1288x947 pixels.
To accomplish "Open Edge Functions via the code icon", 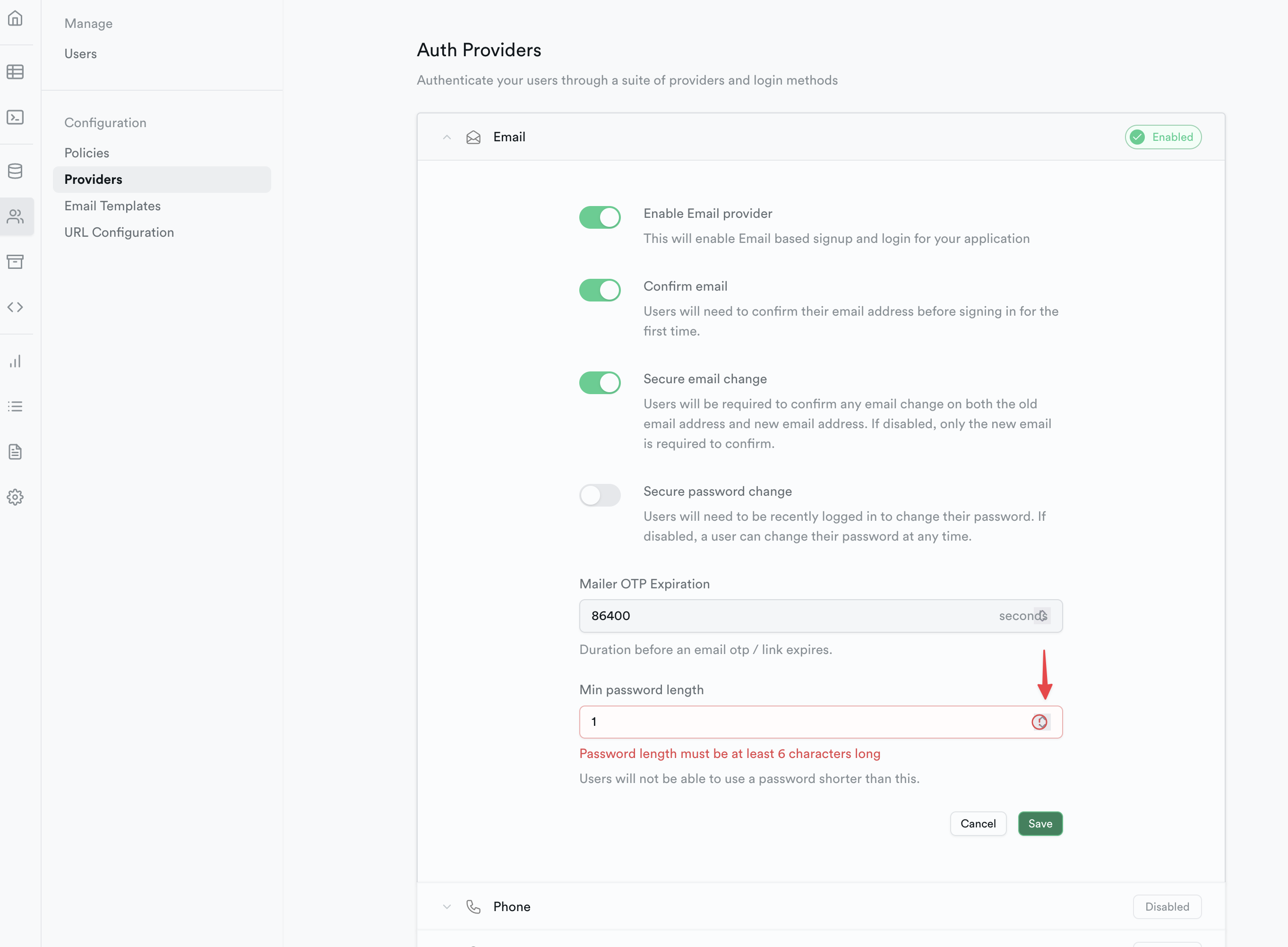I will coord(16,307).
